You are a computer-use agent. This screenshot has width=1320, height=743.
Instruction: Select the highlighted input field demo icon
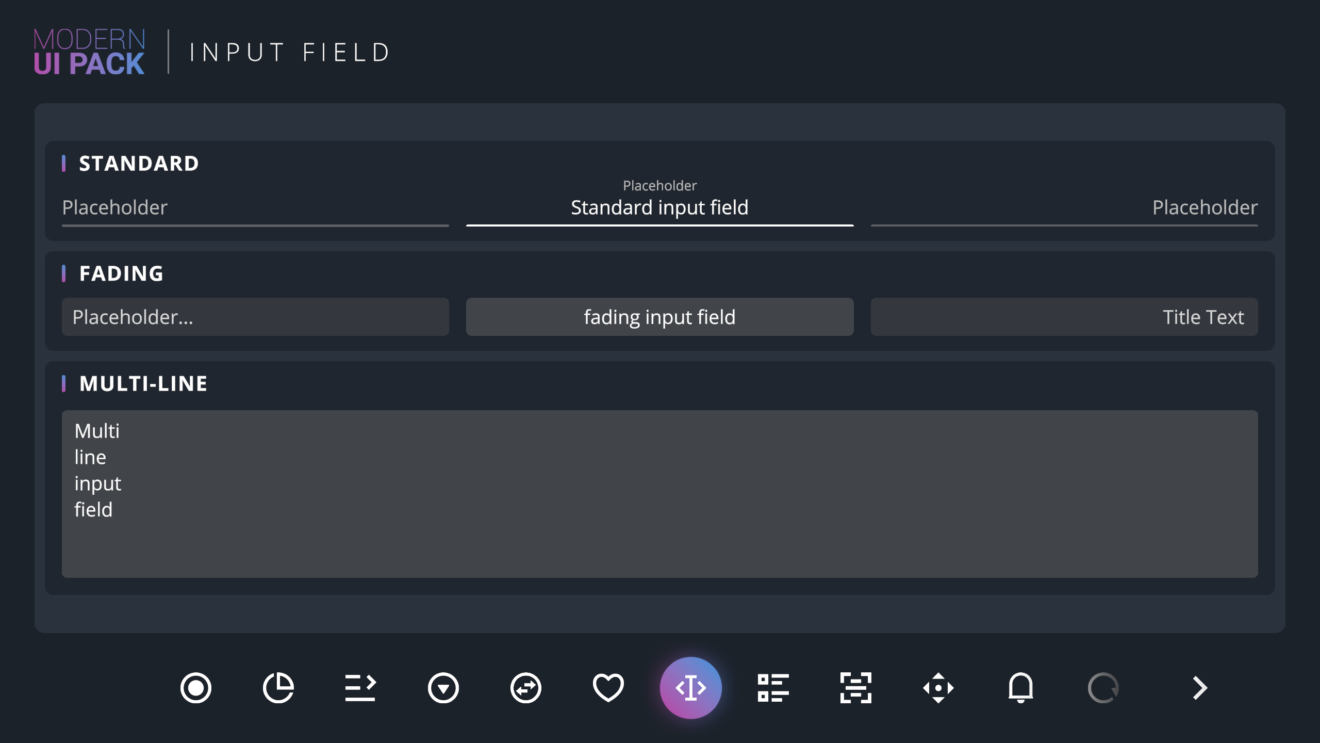tap(690, 688)
